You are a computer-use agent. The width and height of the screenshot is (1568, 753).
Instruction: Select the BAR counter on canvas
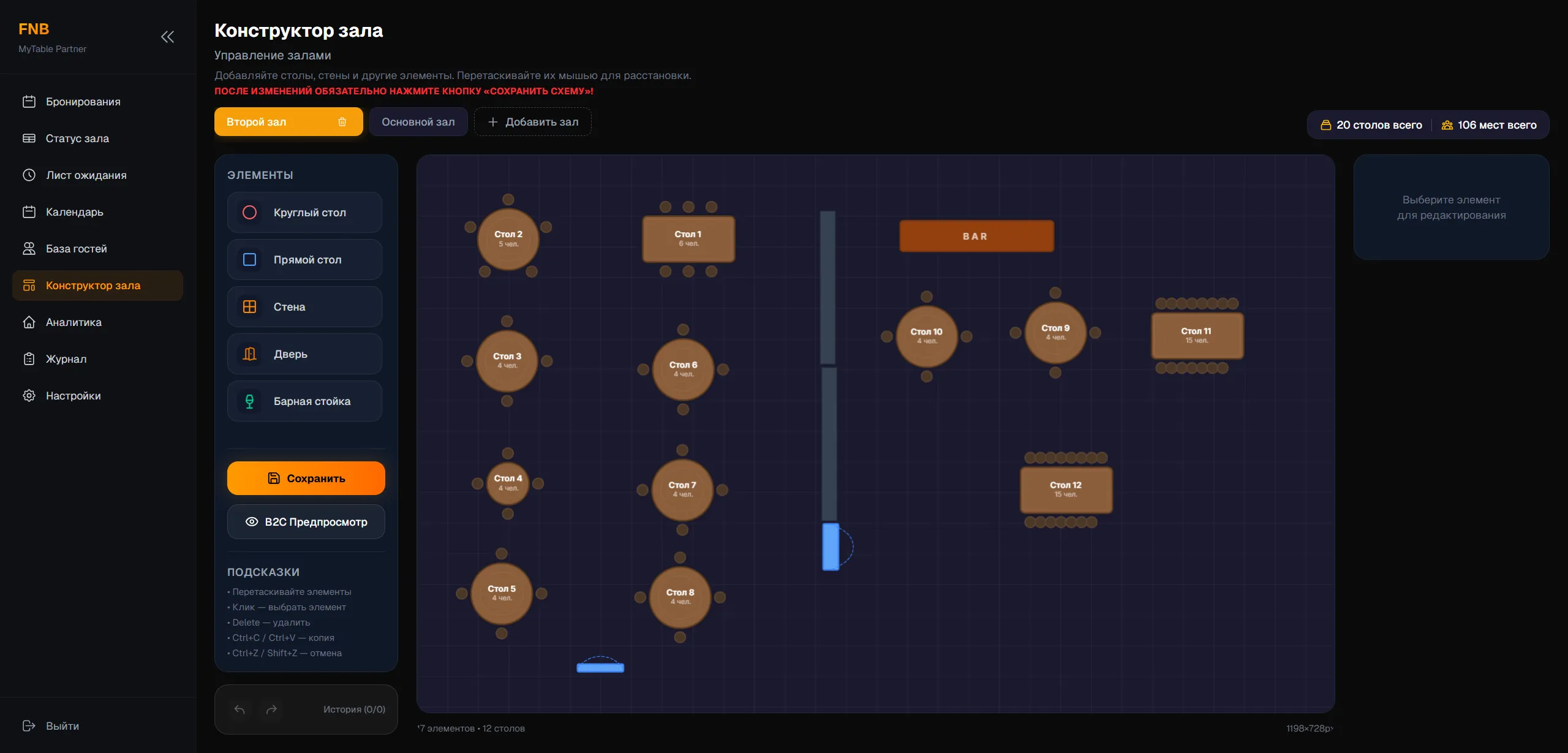[976, 236]
